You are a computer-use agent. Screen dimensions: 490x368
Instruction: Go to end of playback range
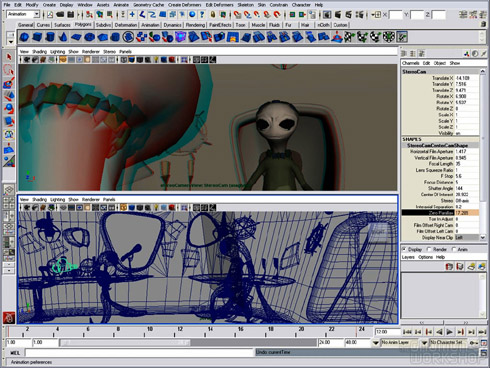point(482,332)
